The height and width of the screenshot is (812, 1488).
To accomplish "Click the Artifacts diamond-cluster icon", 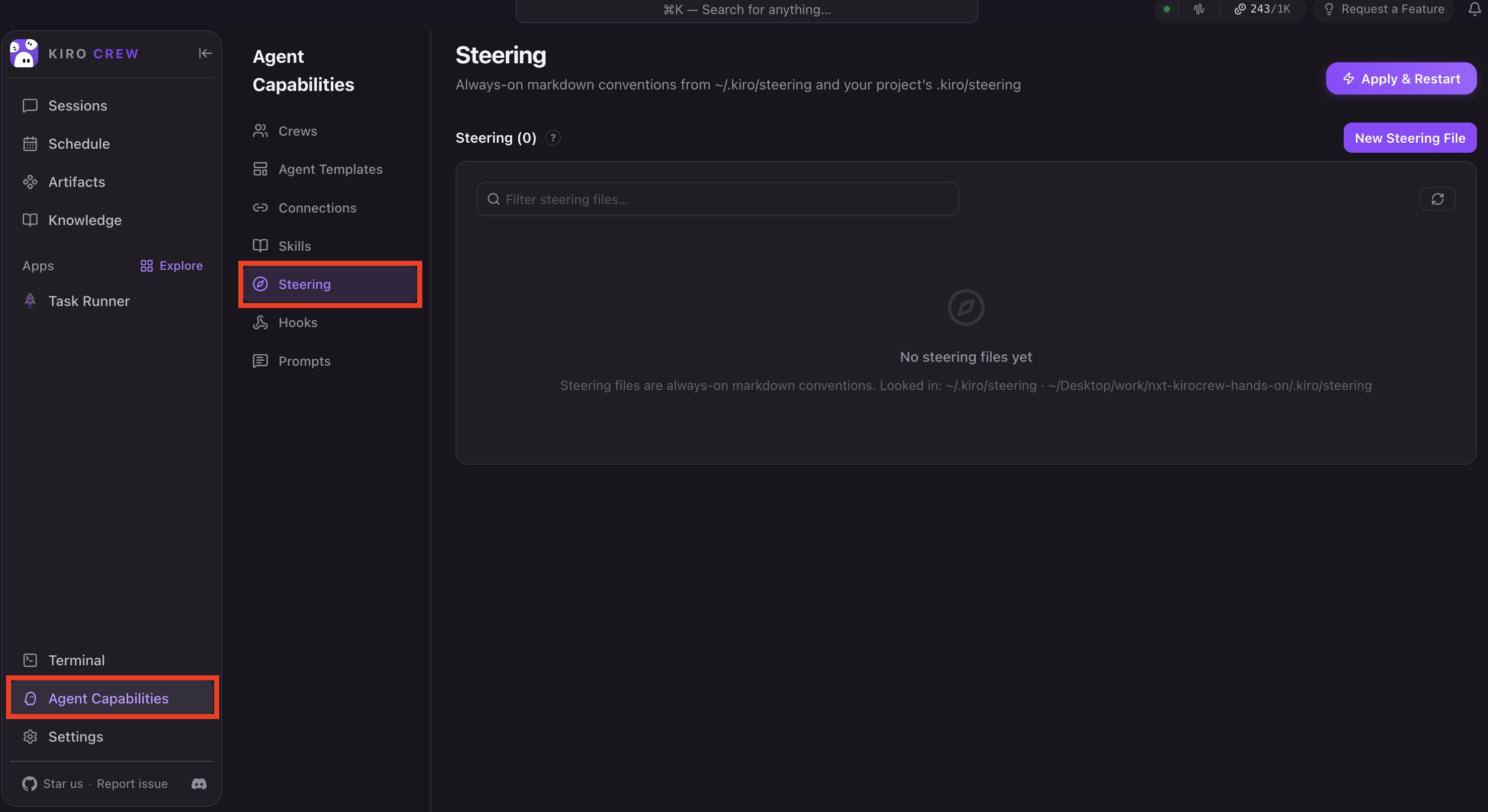I will click(x=30, y=182).
